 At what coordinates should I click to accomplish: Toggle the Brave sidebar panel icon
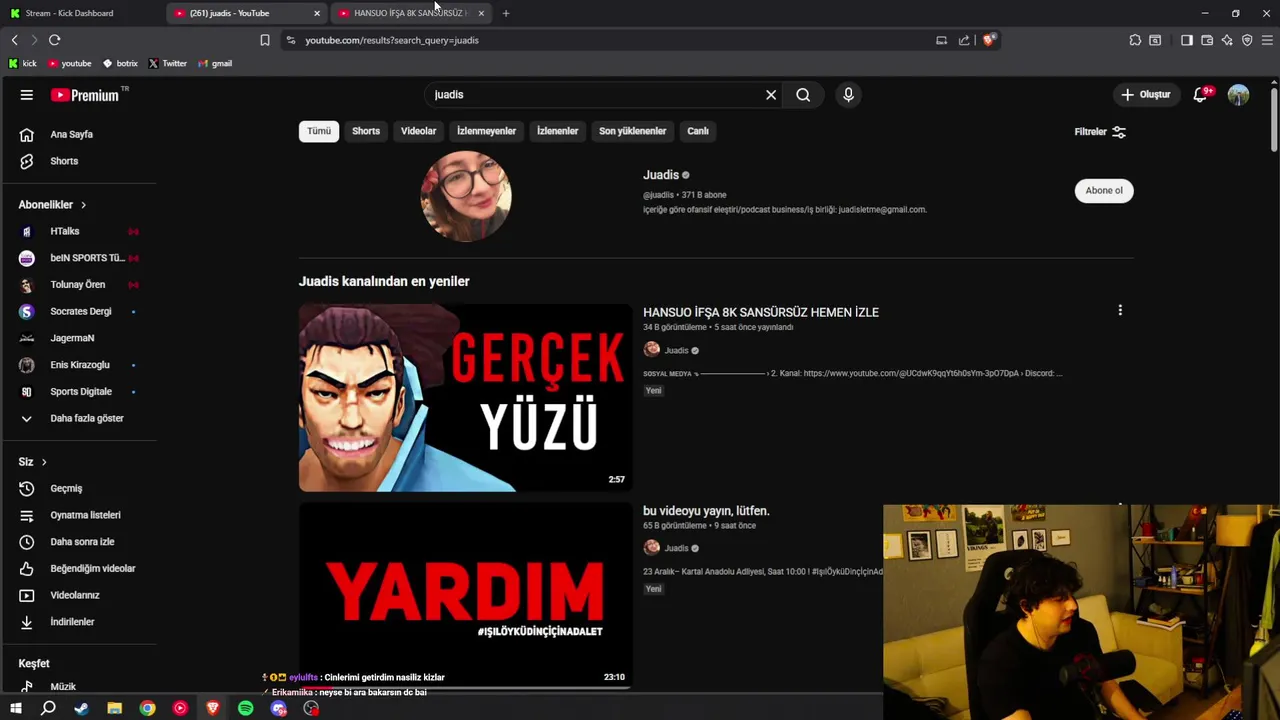pos(1187,40)
